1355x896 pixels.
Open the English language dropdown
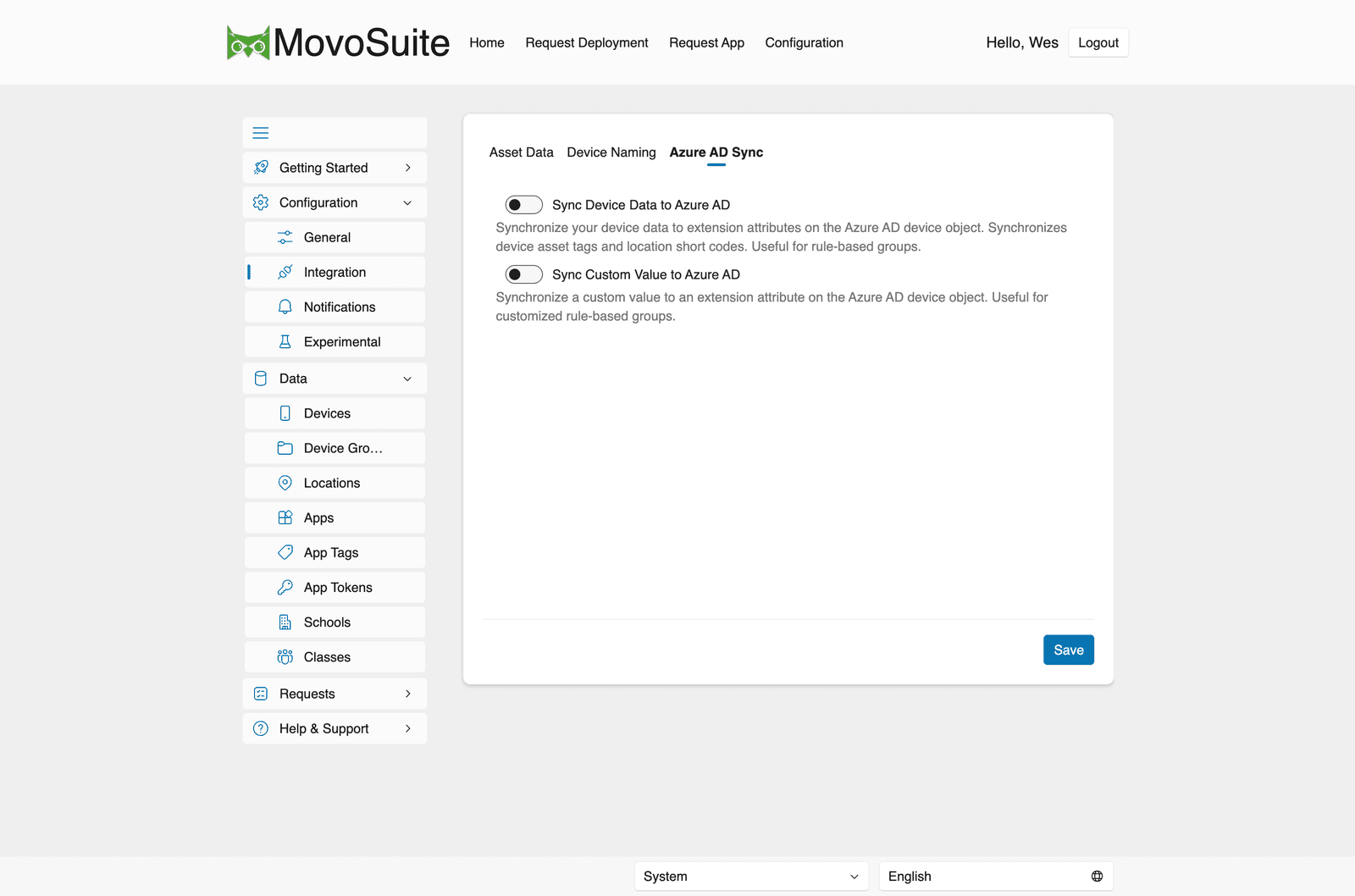click(996, 877)
